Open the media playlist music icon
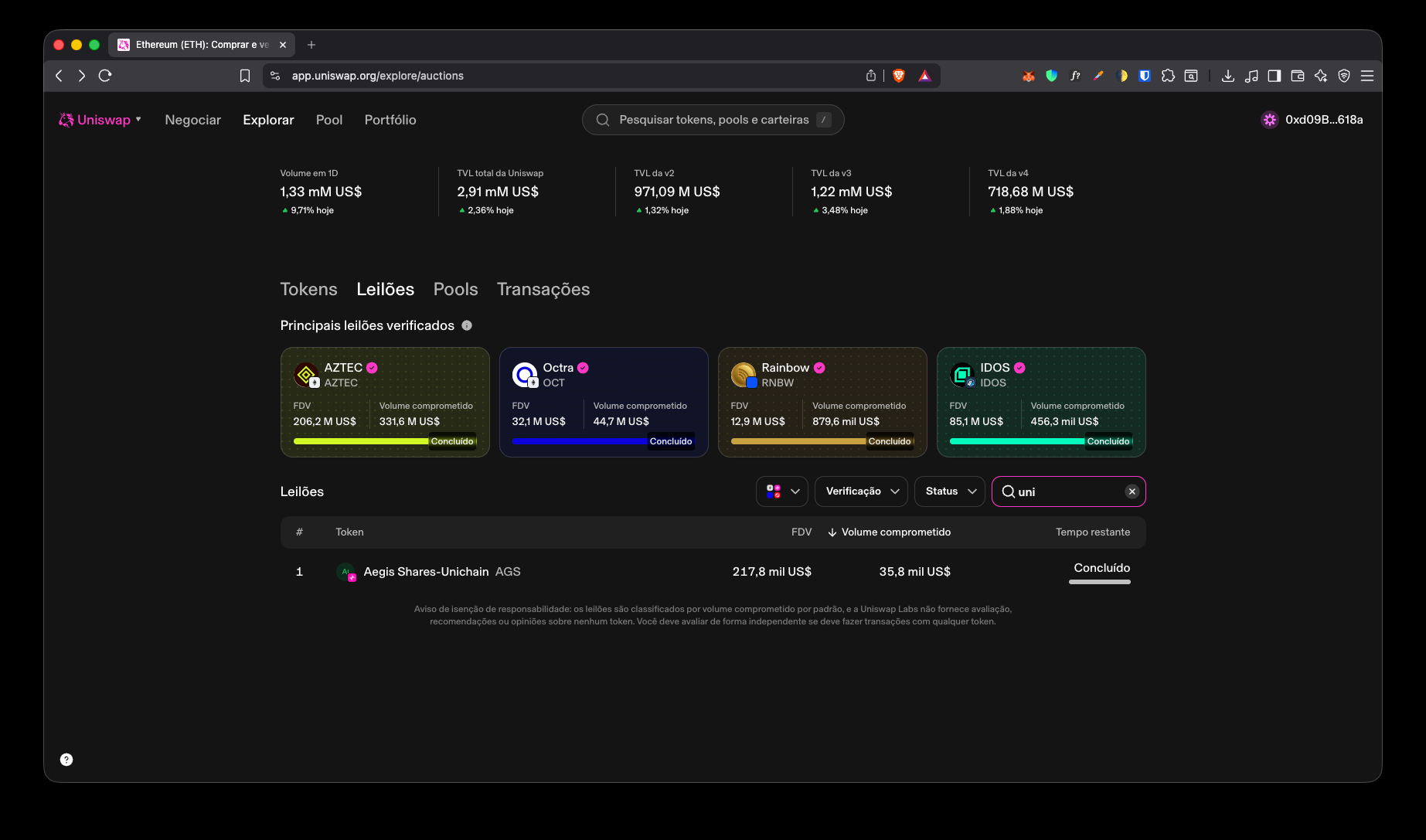The width and height of the screenshot is (1426, 840). tap(1251, 76)
